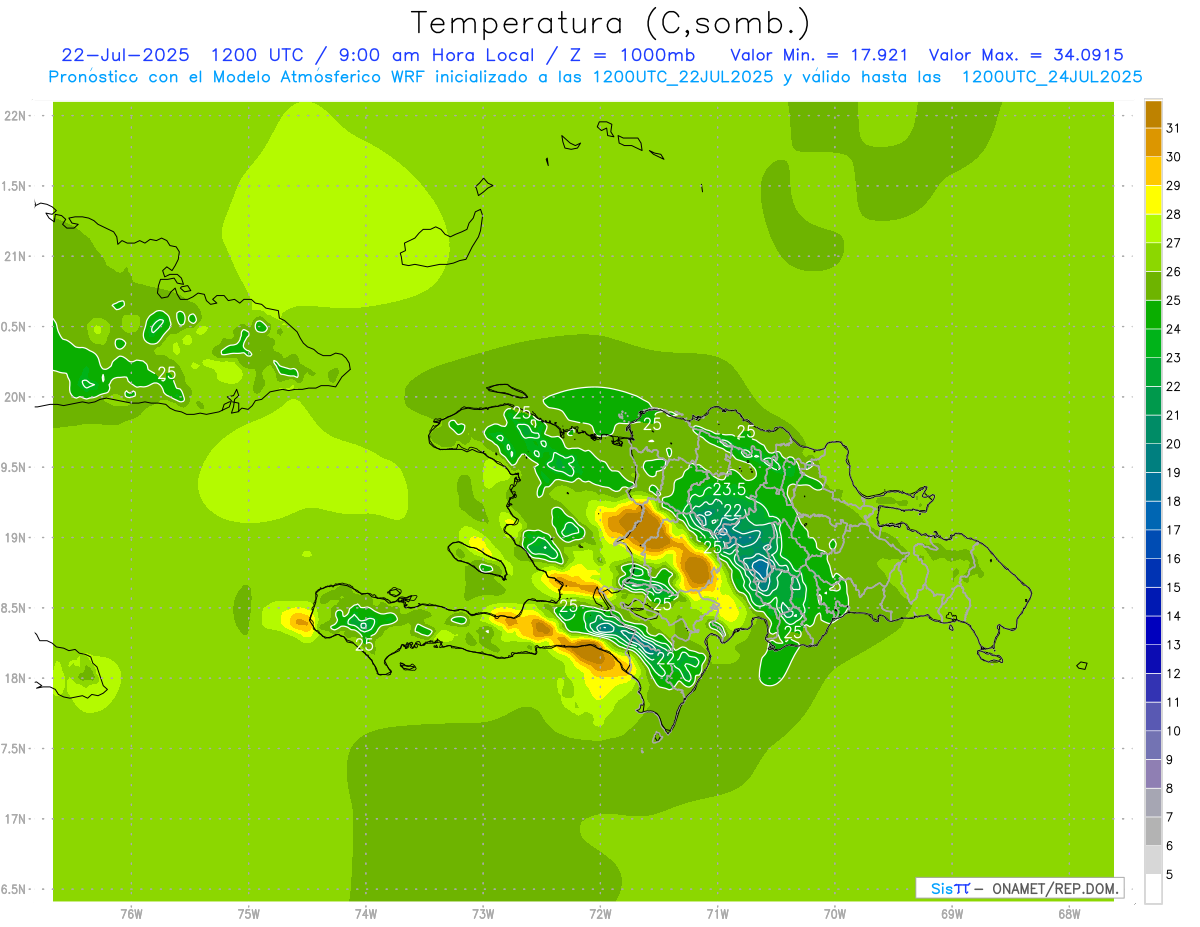Pick the yellow legend band between 28 and 29

click(x=1153, y=200)
